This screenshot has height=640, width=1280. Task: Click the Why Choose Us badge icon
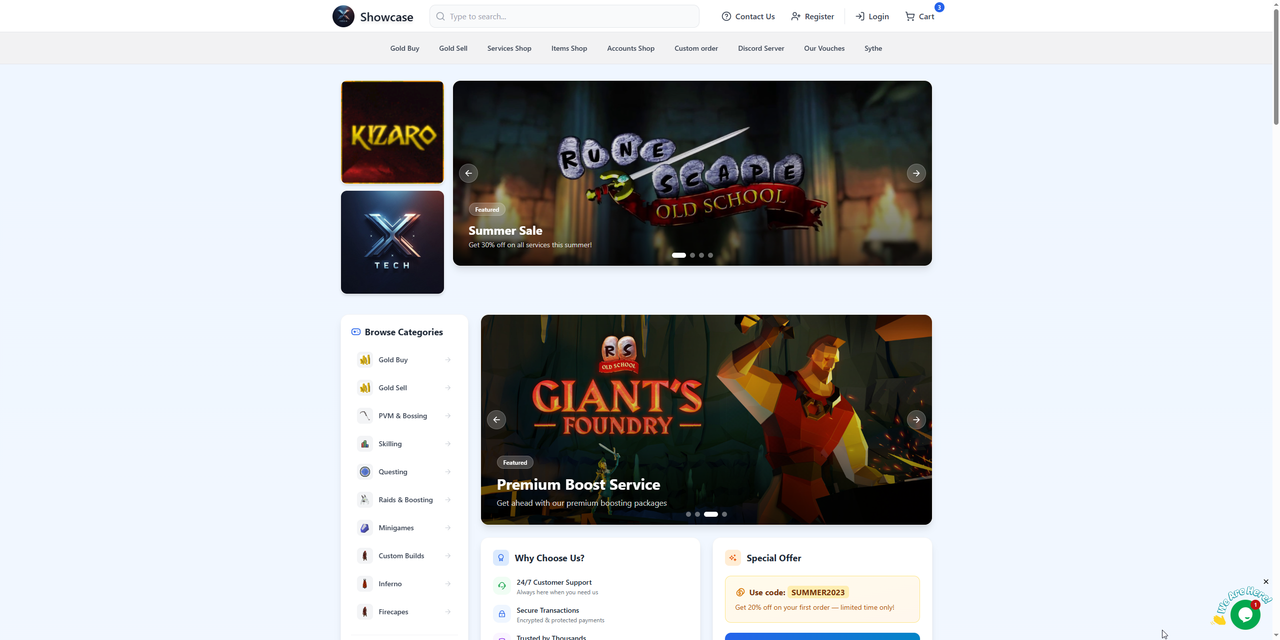[x=501, y=558]
